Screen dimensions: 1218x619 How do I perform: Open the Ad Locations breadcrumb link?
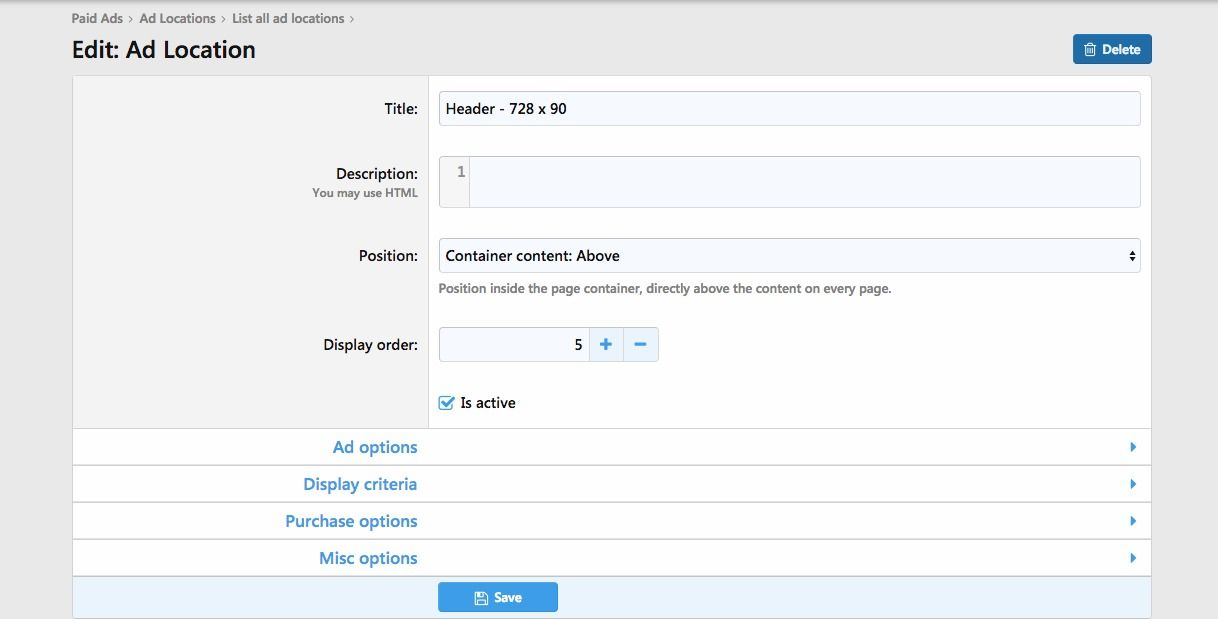pos(177,18)
